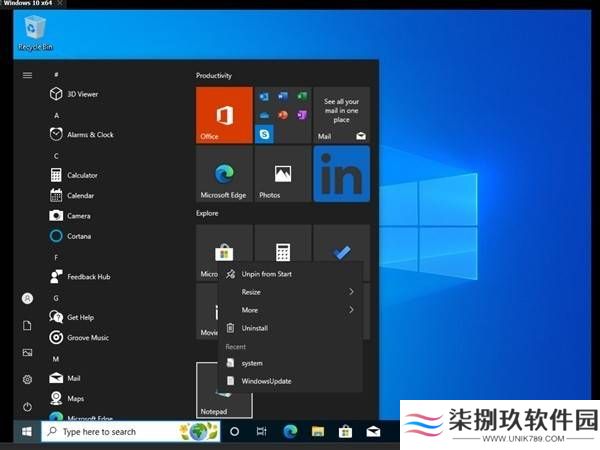This screenshot has height=450, width=600.
Task: Open the Skype tile in Office folder
Action: [264, 134]
